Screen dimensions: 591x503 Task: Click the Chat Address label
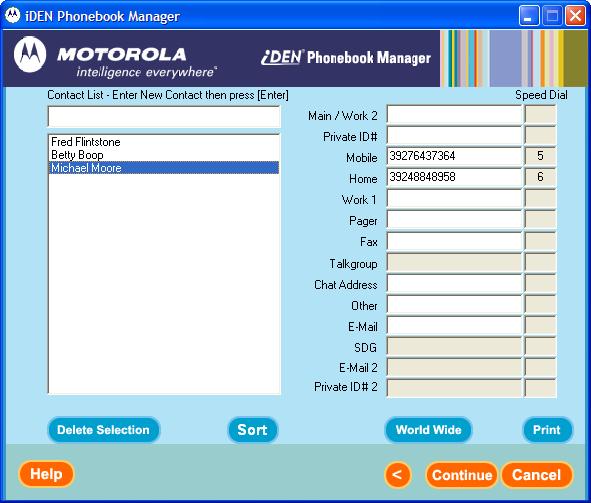coord(346,284)
